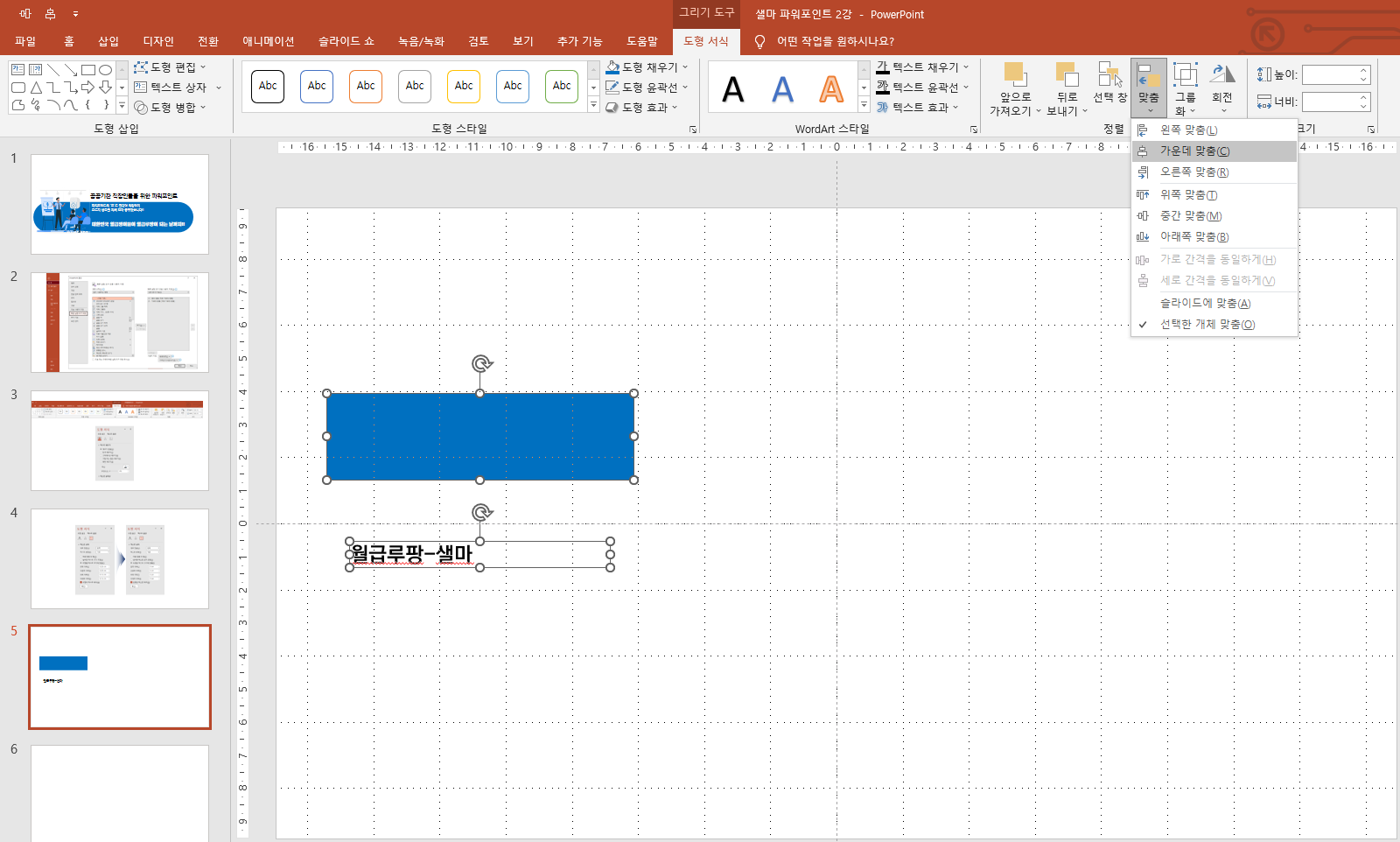The image size is (1400, 842).
Task: Select the rectangle shape in shape gallery
Action: [88, 69]
